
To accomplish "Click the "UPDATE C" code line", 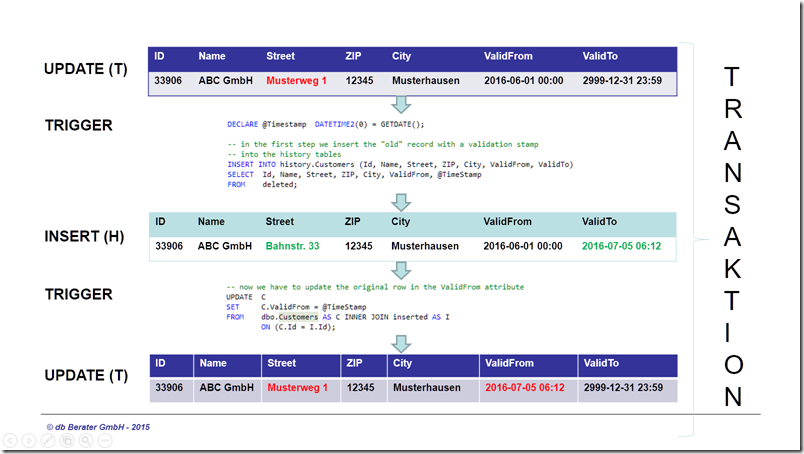I will coord(246,297).
